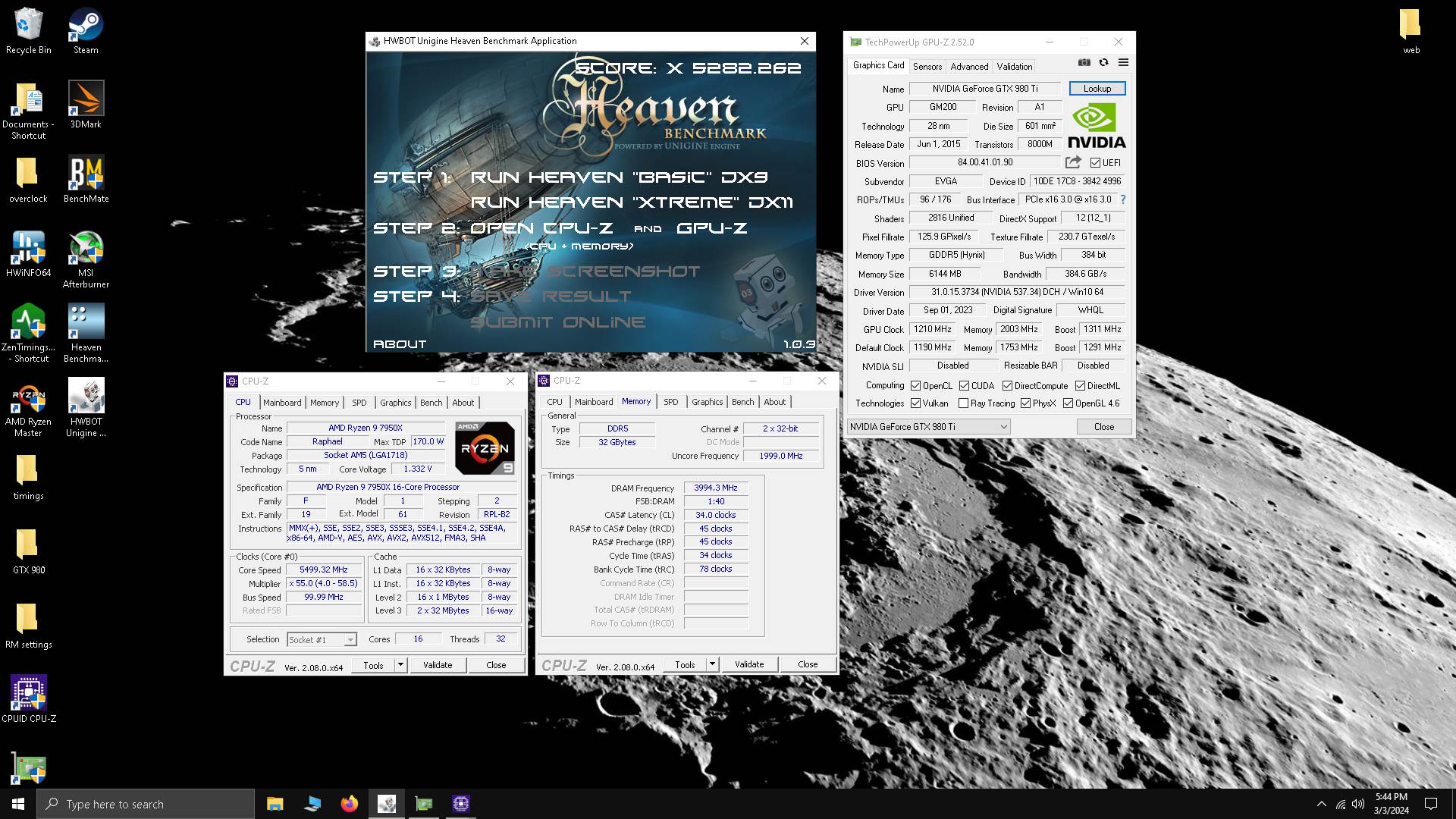
Task: Launch BenchMate from the desktop
Action: (x=86, y=180)
